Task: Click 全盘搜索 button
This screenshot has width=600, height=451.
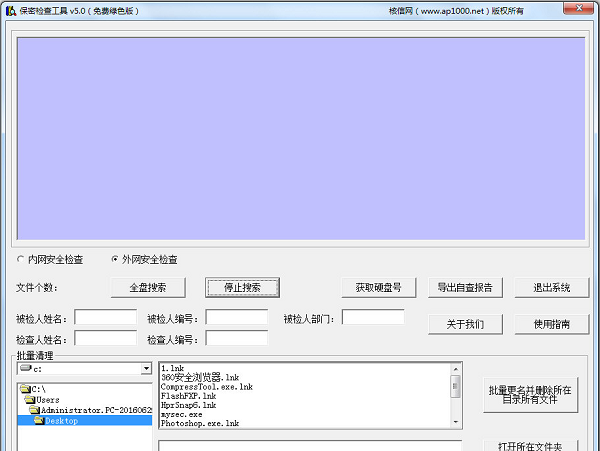Action: tap(155, 288)
